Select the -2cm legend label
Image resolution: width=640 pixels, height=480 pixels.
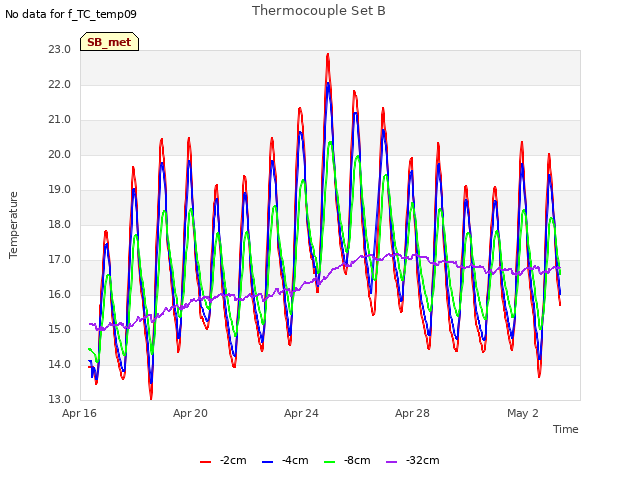coord(233,460)
